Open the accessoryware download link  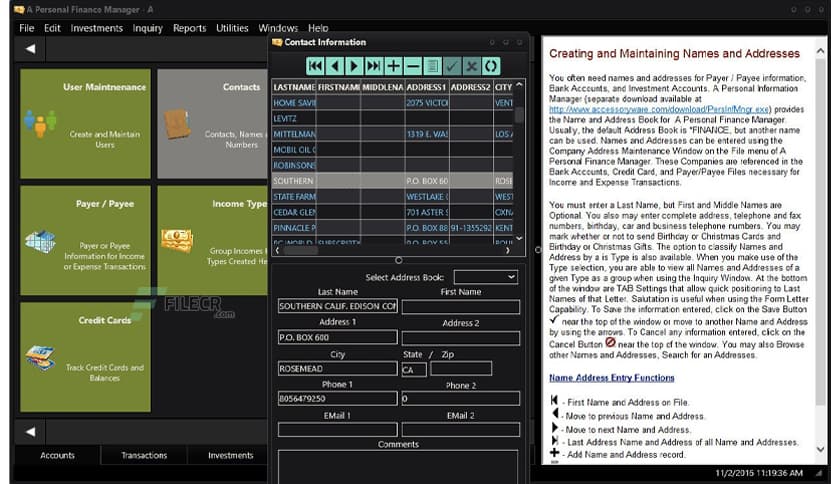click(x=659, y=109)
